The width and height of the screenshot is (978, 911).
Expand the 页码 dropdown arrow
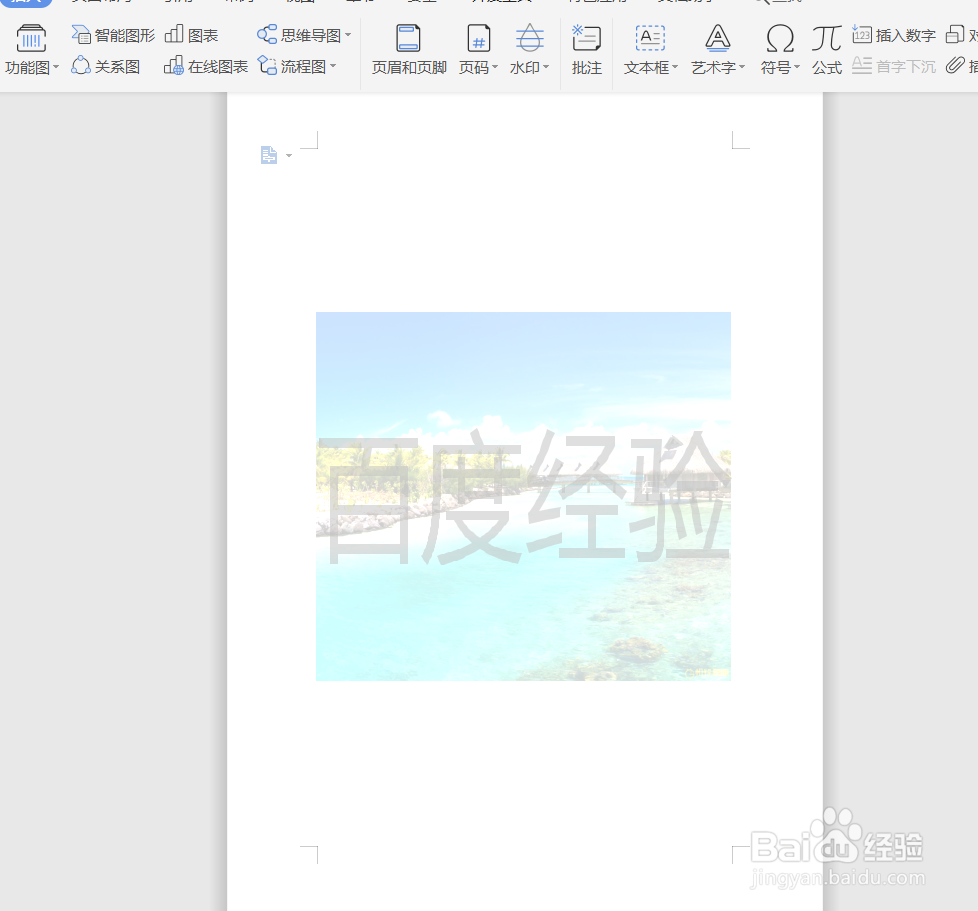(495, 67)
